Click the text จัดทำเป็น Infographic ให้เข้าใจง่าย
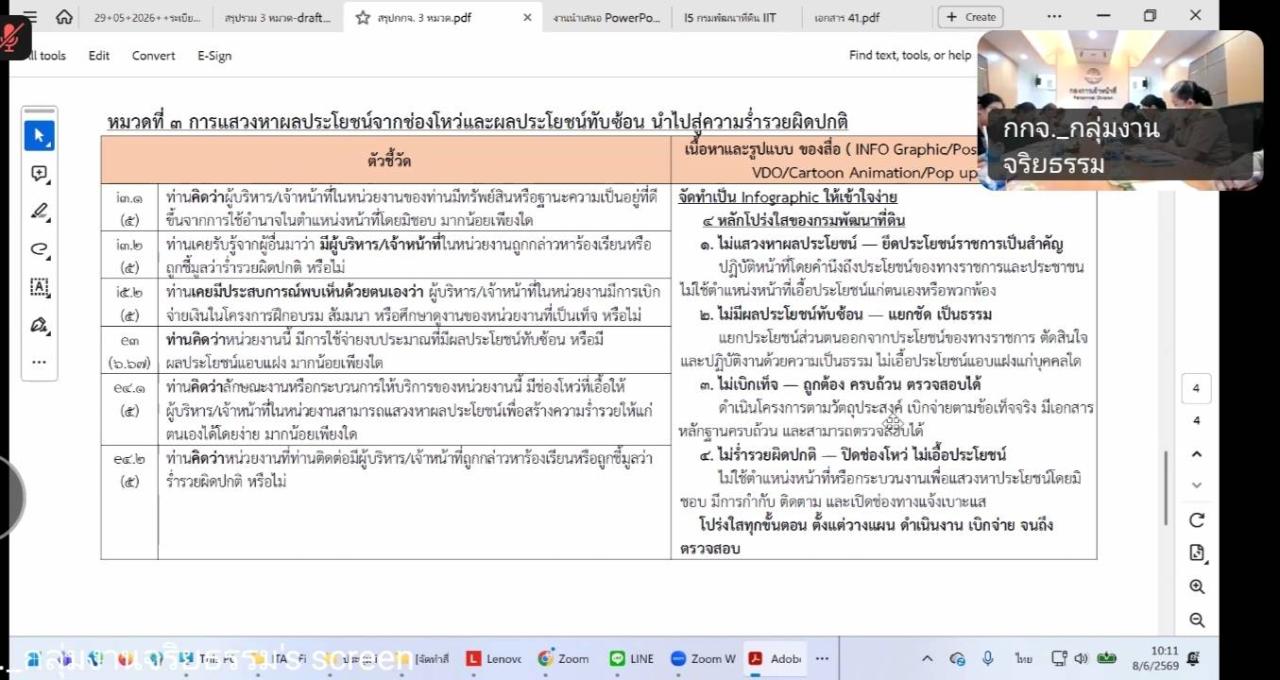 [788, 196]
